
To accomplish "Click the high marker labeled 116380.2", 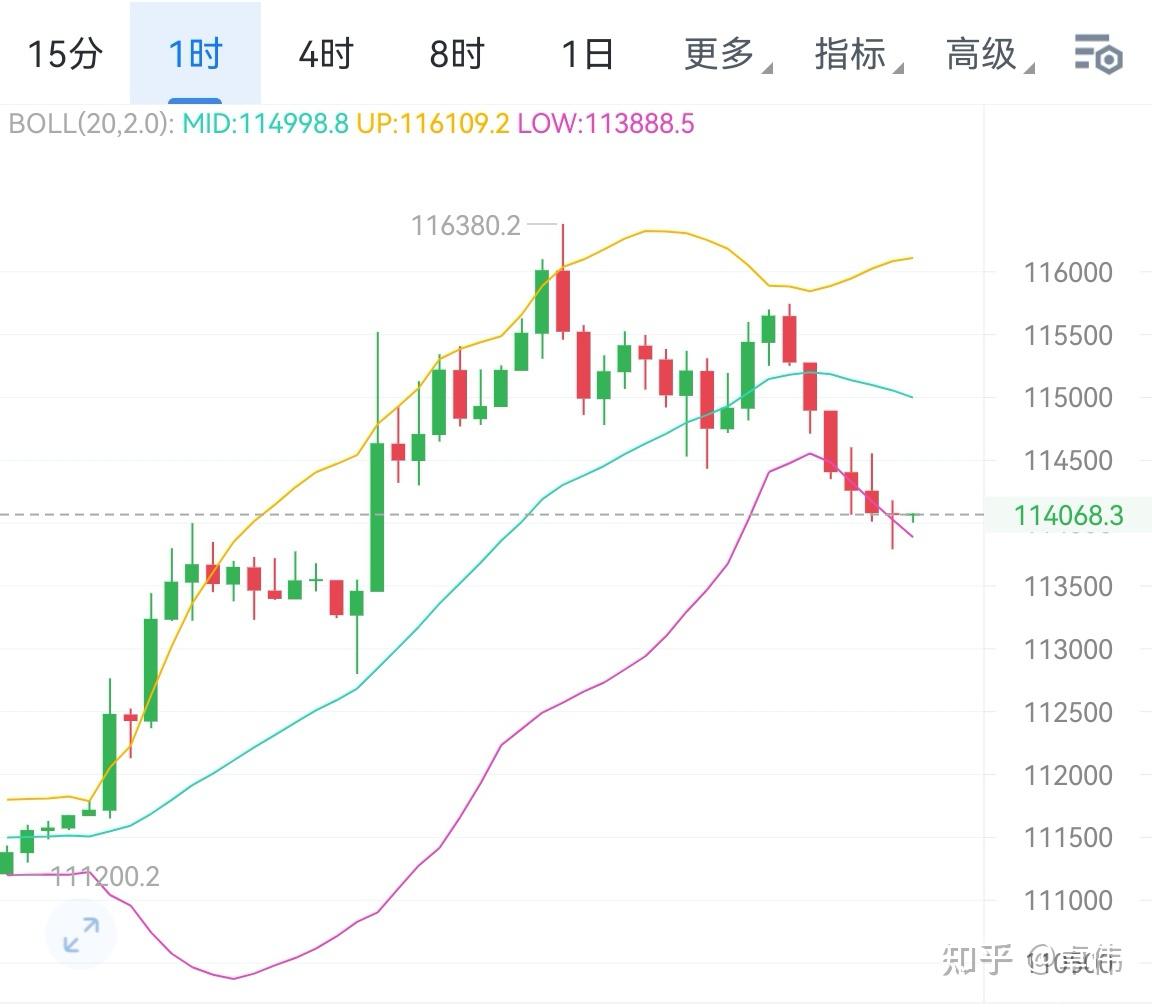I will 468,225.
